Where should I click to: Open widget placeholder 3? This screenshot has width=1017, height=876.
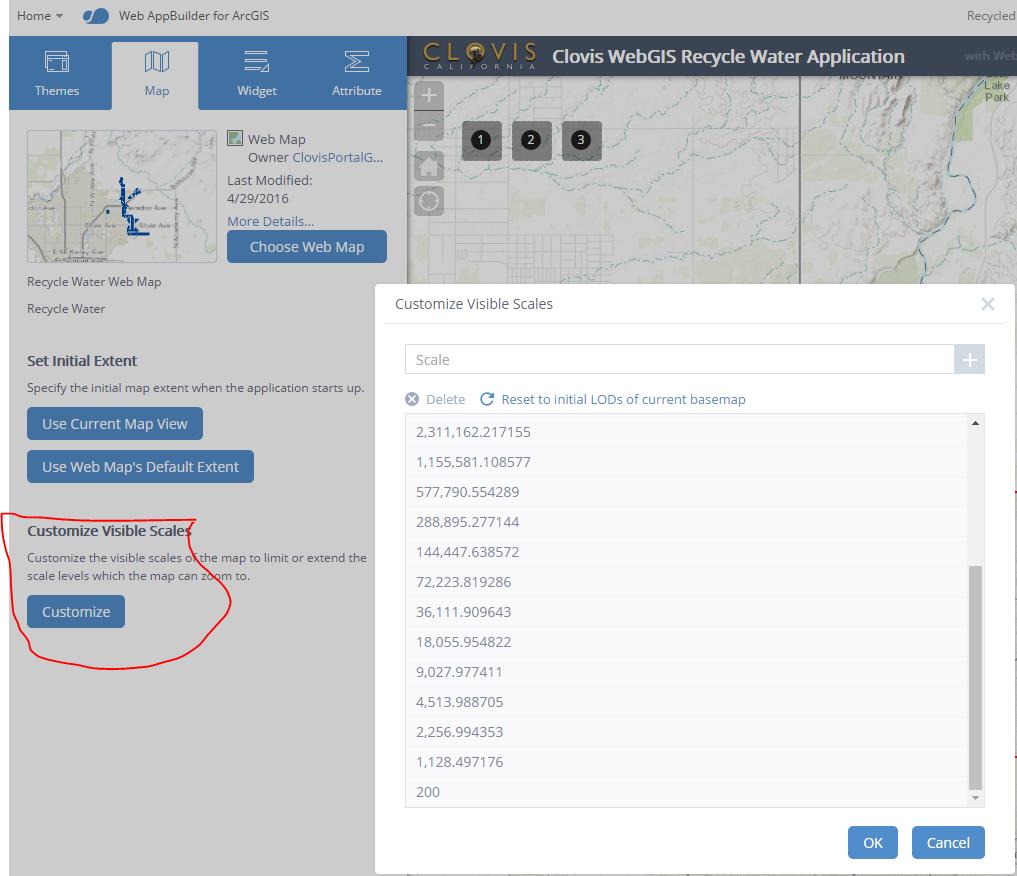(x=581, y=140)
